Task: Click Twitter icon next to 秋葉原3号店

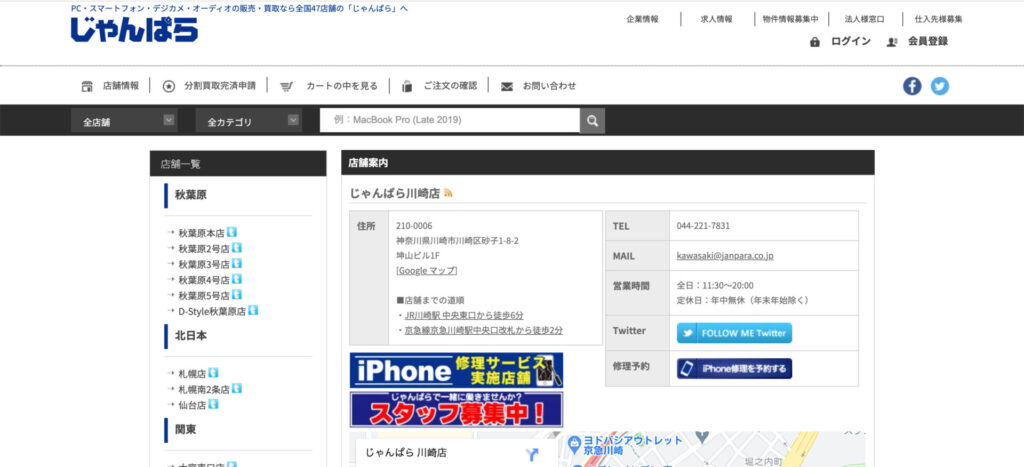Action: click(236, 263)
